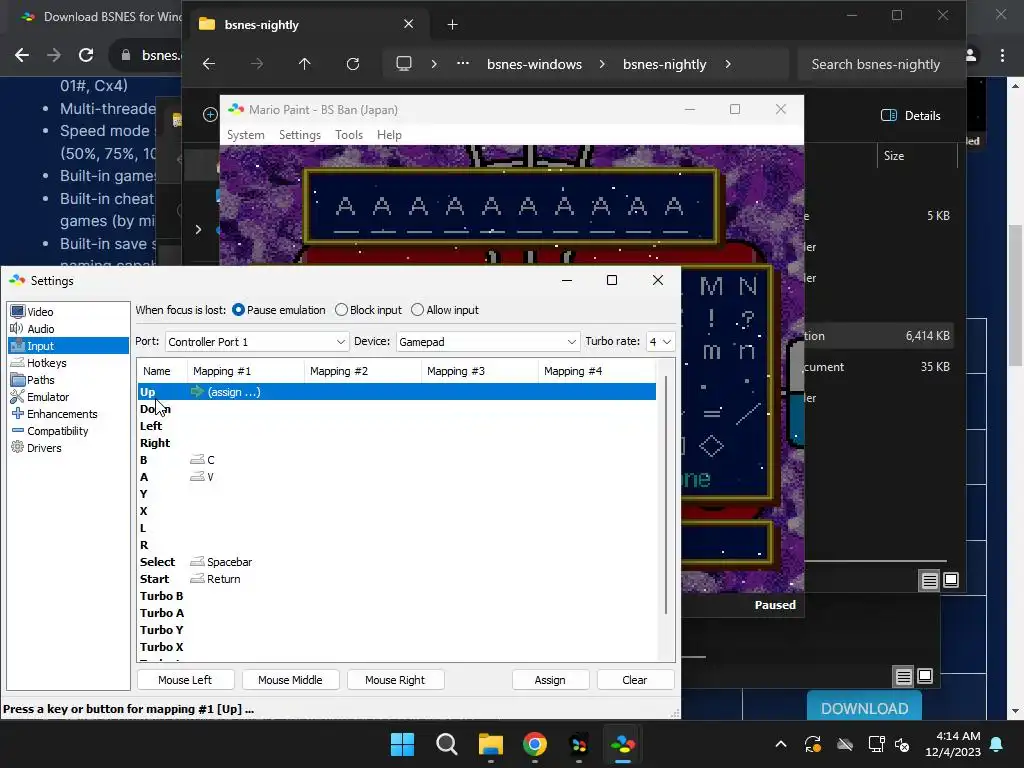Select Block input when focus lost
Image resolution: width=1024 pixels, height=768 pixels.
368,310
